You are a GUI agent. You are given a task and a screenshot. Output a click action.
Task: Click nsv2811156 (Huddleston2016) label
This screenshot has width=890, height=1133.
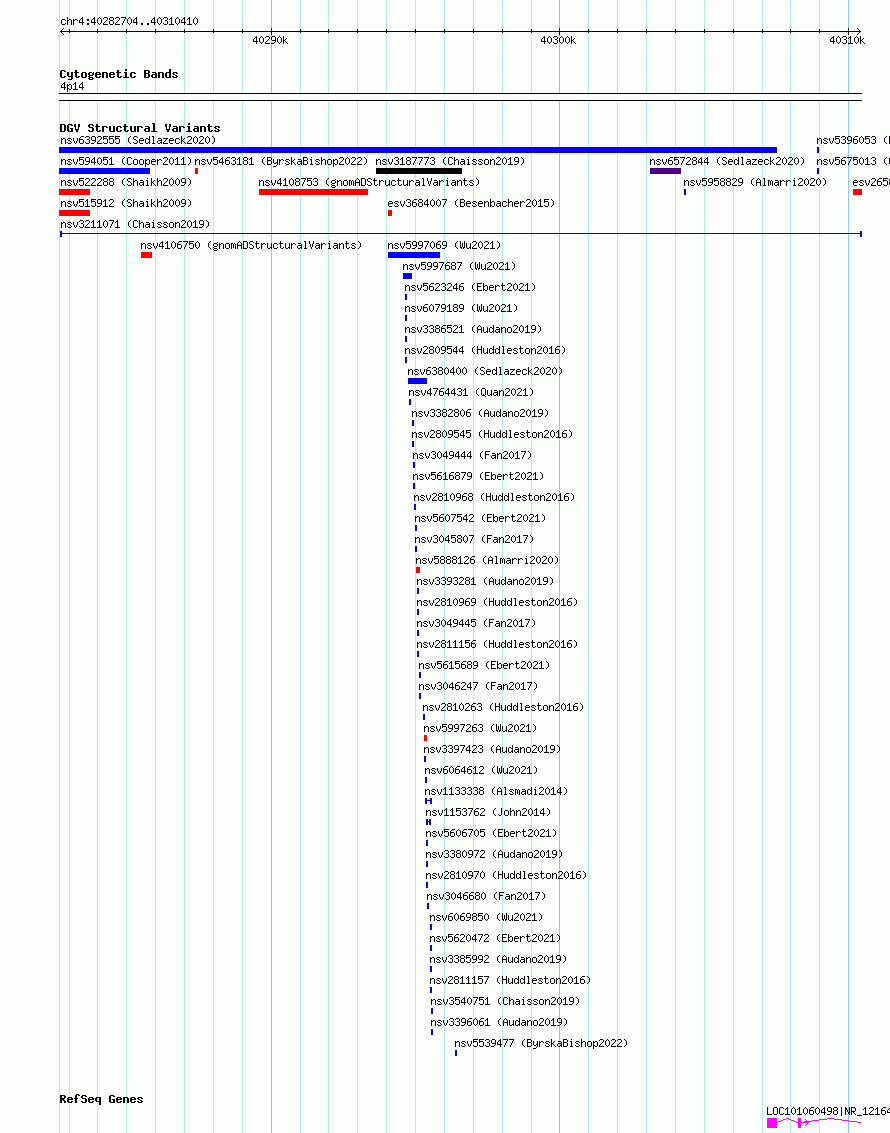498,643
